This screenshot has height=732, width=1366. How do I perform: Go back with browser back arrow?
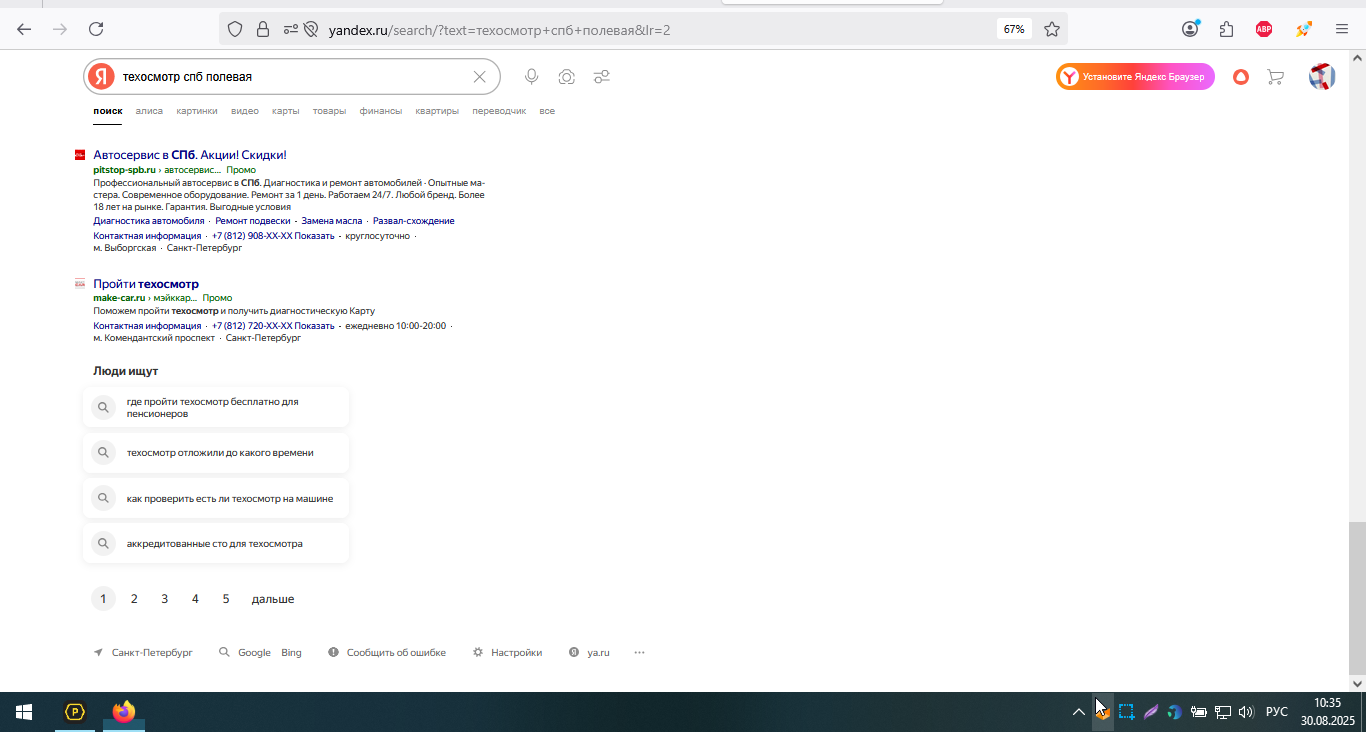click(x=24, y=29)
